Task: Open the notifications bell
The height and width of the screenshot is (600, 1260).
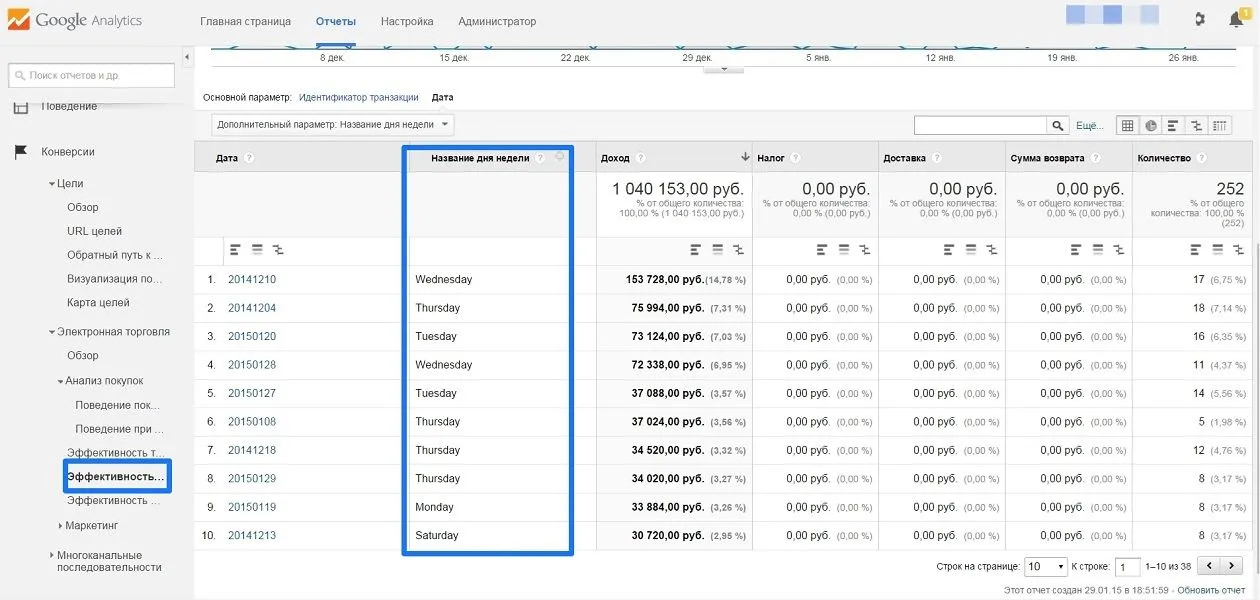Action: (x=1237, y=20)
